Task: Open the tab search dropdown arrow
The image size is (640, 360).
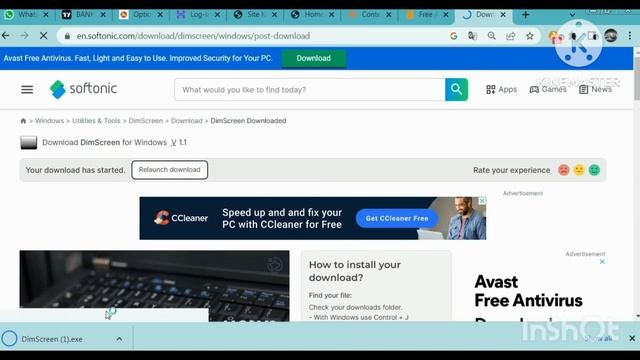Action: (x=572, y=15)
